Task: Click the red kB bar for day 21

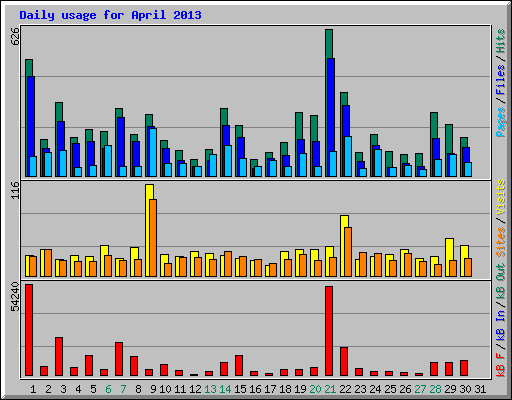Action: 329,331
